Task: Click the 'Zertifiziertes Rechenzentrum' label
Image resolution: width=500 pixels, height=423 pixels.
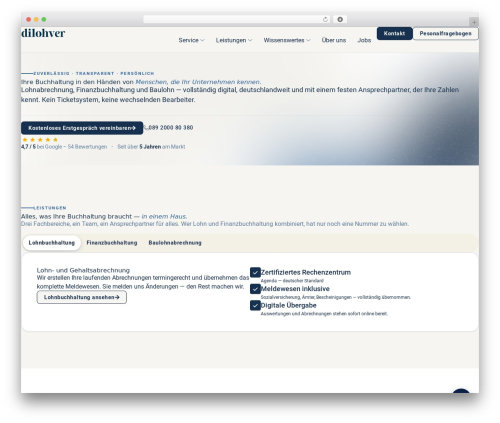Action: point(306,272)
